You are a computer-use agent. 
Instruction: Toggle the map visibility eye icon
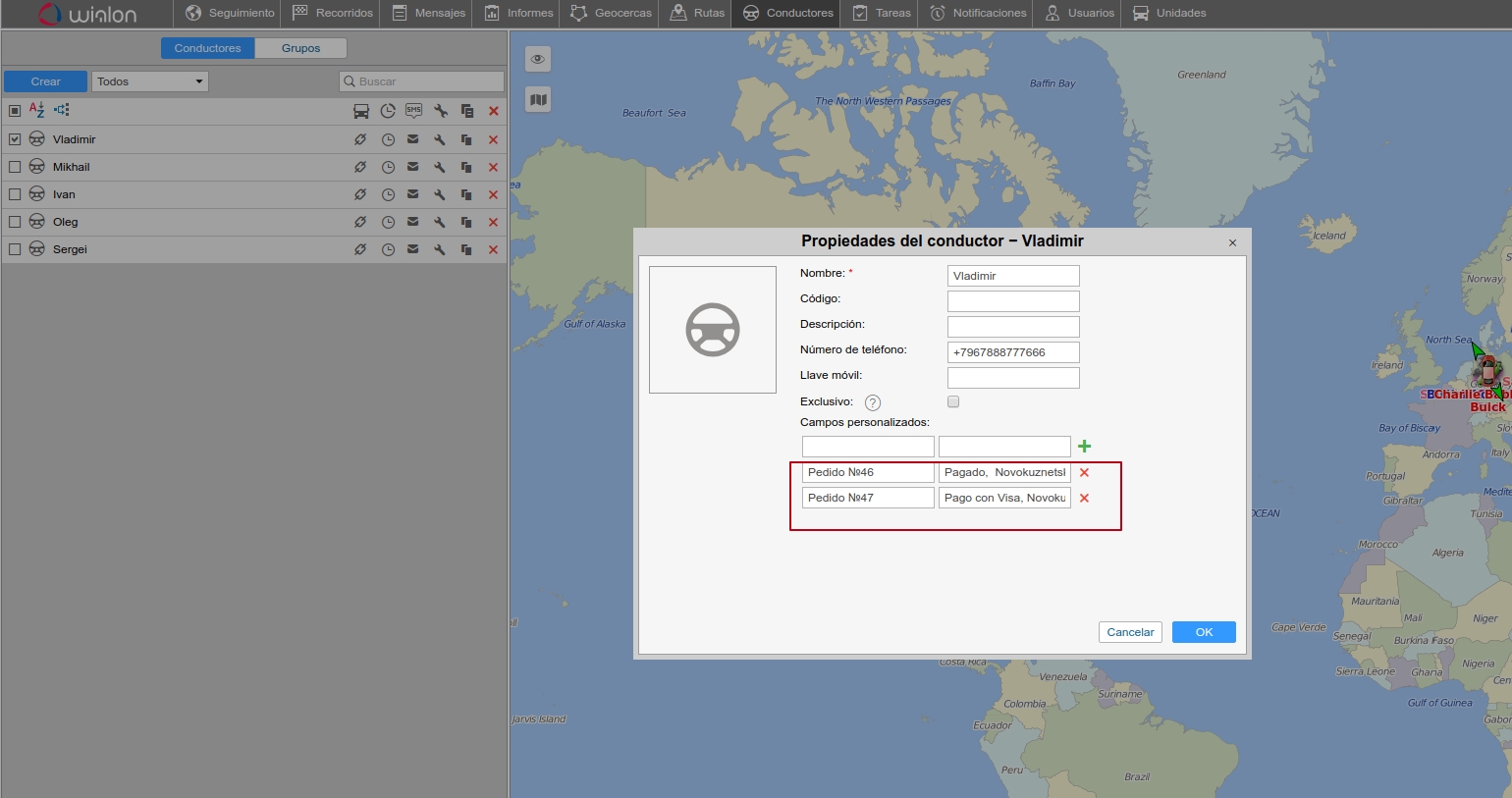coord(538,59)
